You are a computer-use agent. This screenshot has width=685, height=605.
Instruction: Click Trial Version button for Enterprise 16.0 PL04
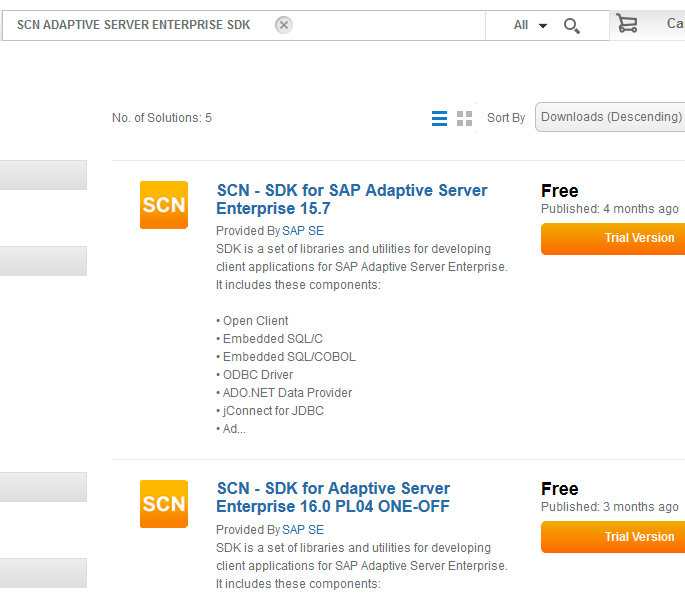613,537
